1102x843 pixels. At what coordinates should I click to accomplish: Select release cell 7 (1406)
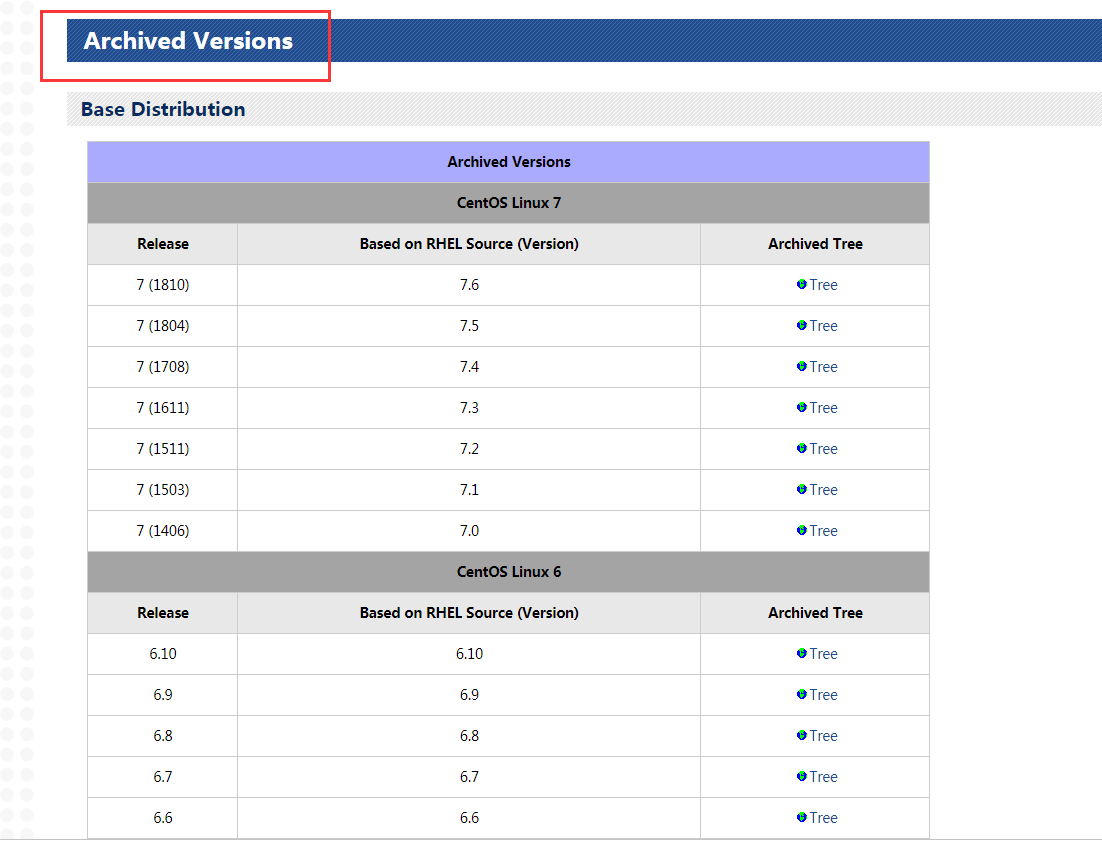click(x=163, y=531)
